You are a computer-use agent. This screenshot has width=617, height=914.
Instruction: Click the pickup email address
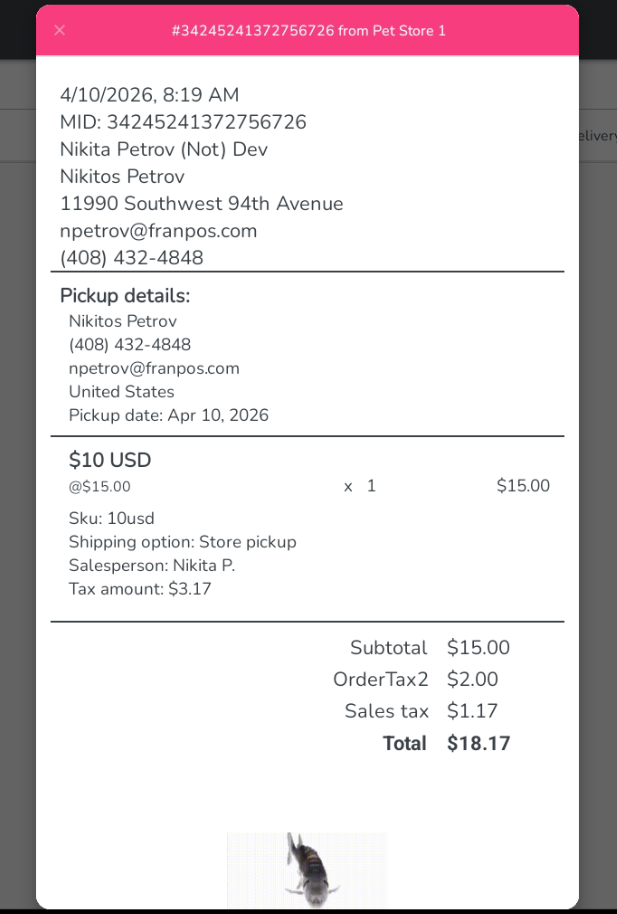pyautogui.click(x=154, y=368)
